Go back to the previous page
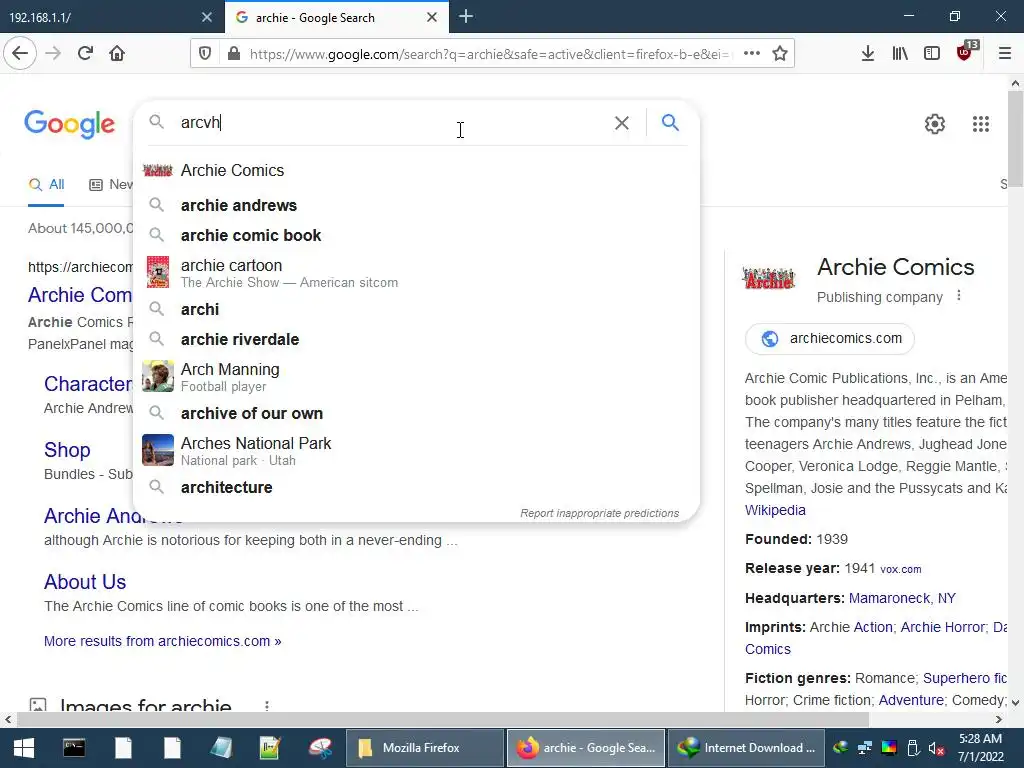The height and width of the screenshot is (768, 1024). (20, 54)
